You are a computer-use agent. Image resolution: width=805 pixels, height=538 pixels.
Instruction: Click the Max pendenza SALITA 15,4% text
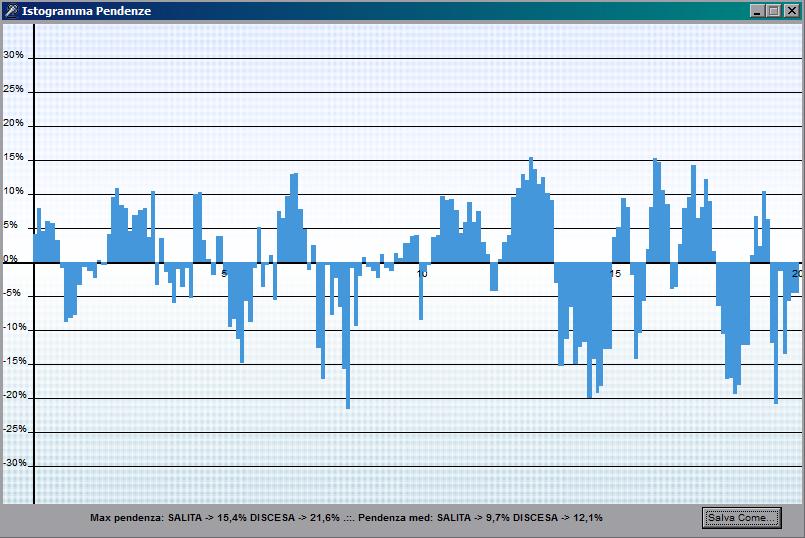pos(168,517)
